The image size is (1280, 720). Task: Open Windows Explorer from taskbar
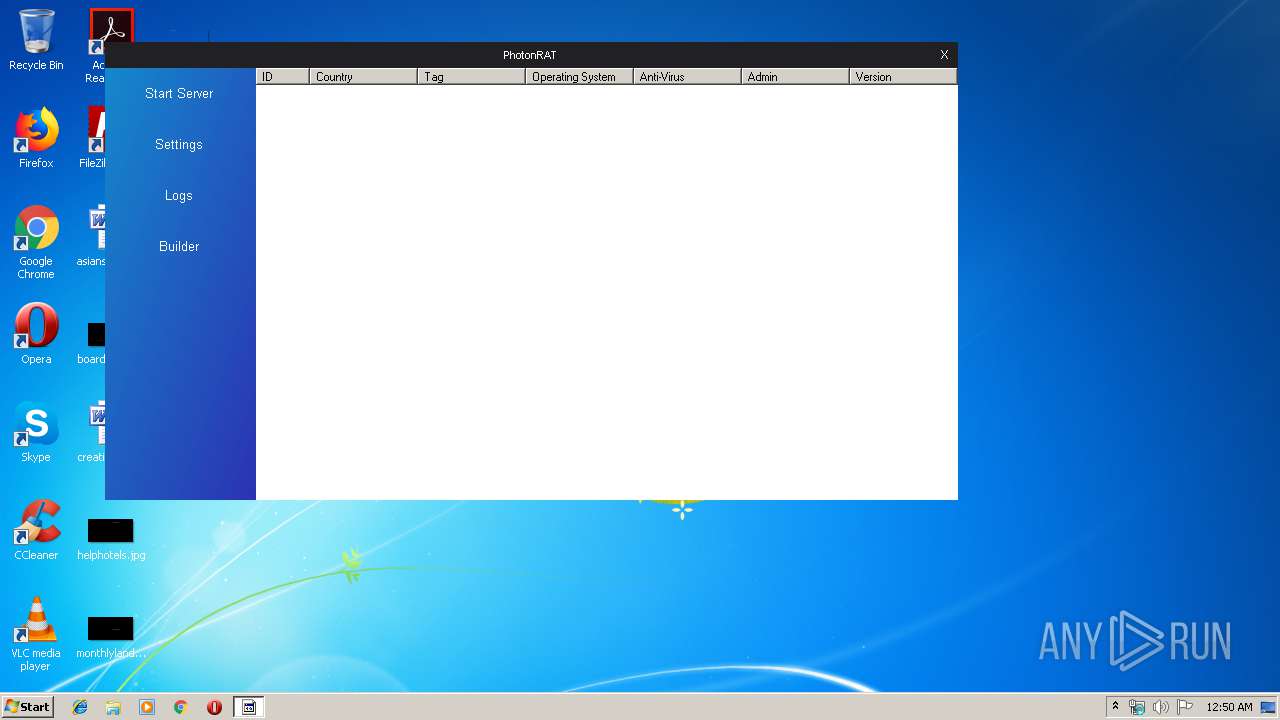click(x=113, y=707)
